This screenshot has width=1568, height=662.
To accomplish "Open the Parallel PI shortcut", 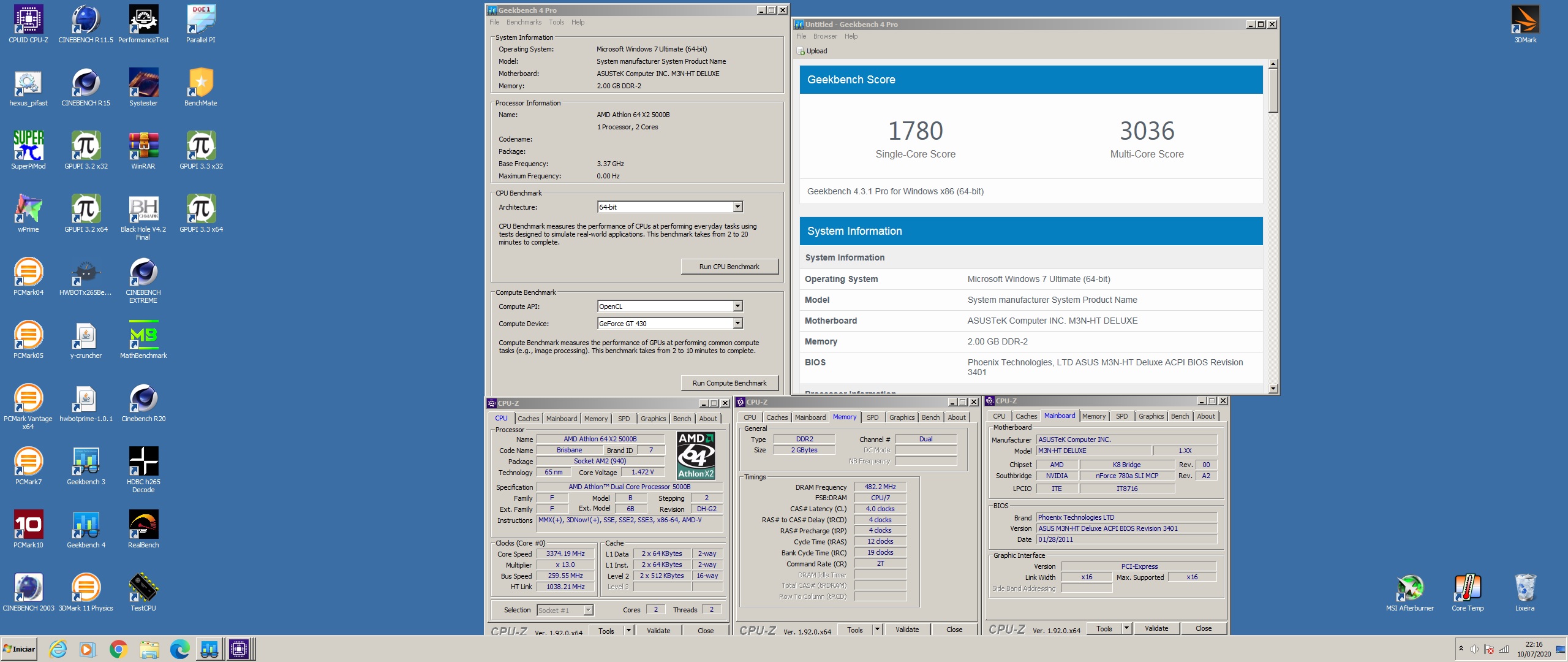I will (201, 25).
